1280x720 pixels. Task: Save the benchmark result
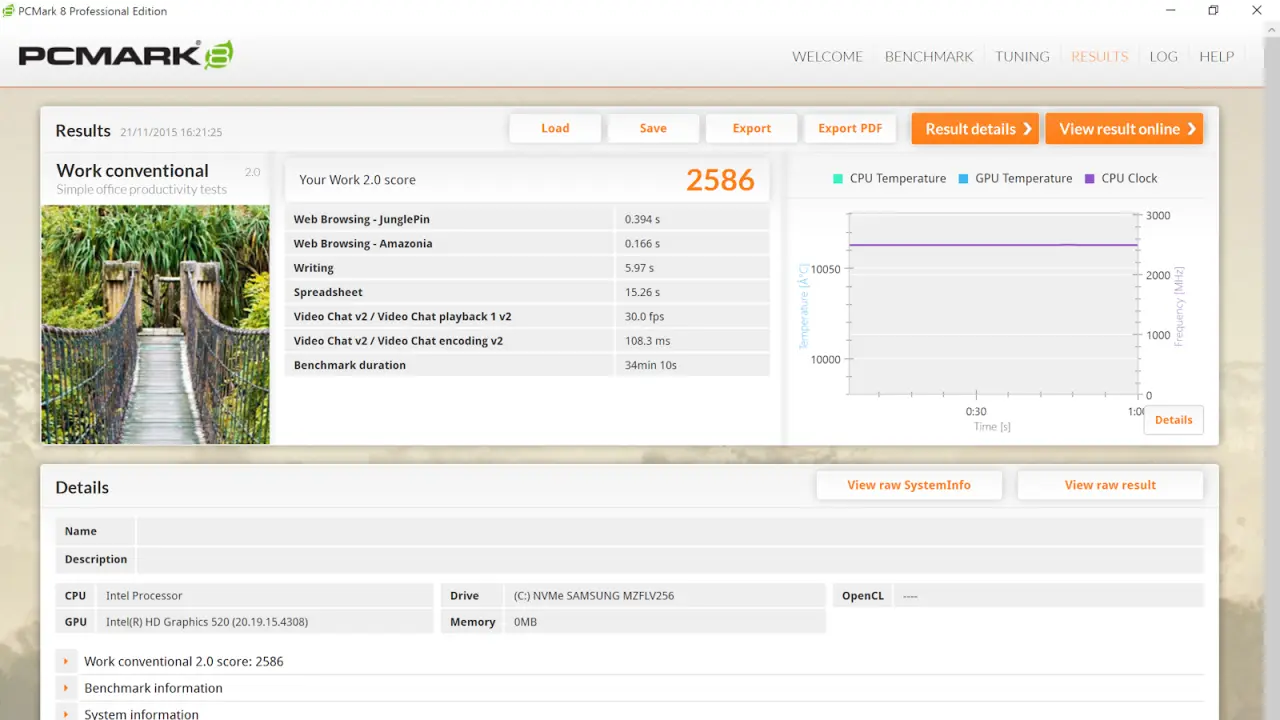pos(653,128)
